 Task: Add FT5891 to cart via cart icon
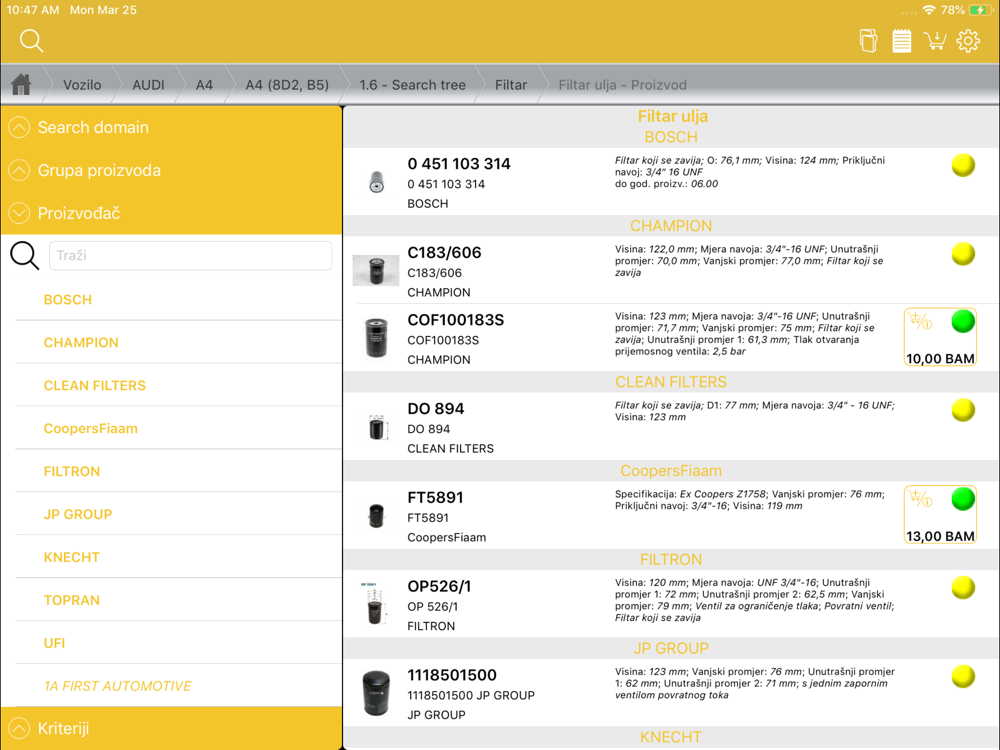click(x=920, y=499)
